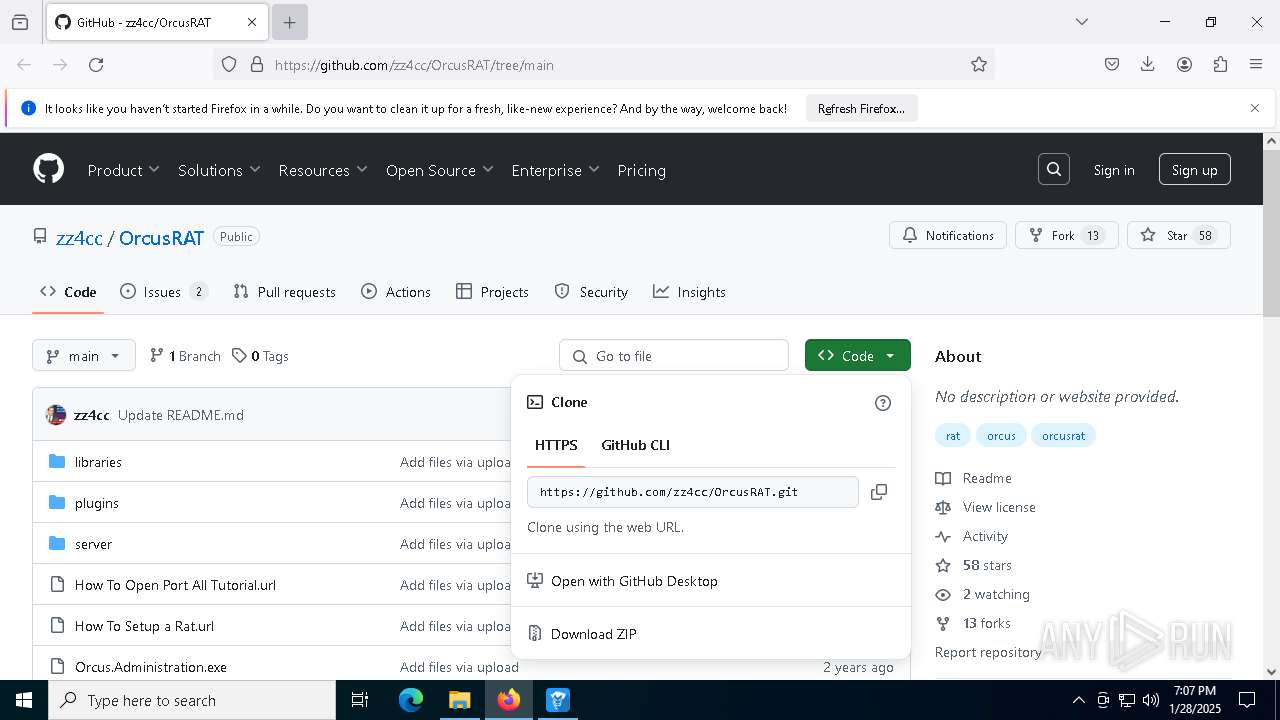Click the Windows taskbar search box
Screen dimensions: 1280x720
[x=192, y=700]
